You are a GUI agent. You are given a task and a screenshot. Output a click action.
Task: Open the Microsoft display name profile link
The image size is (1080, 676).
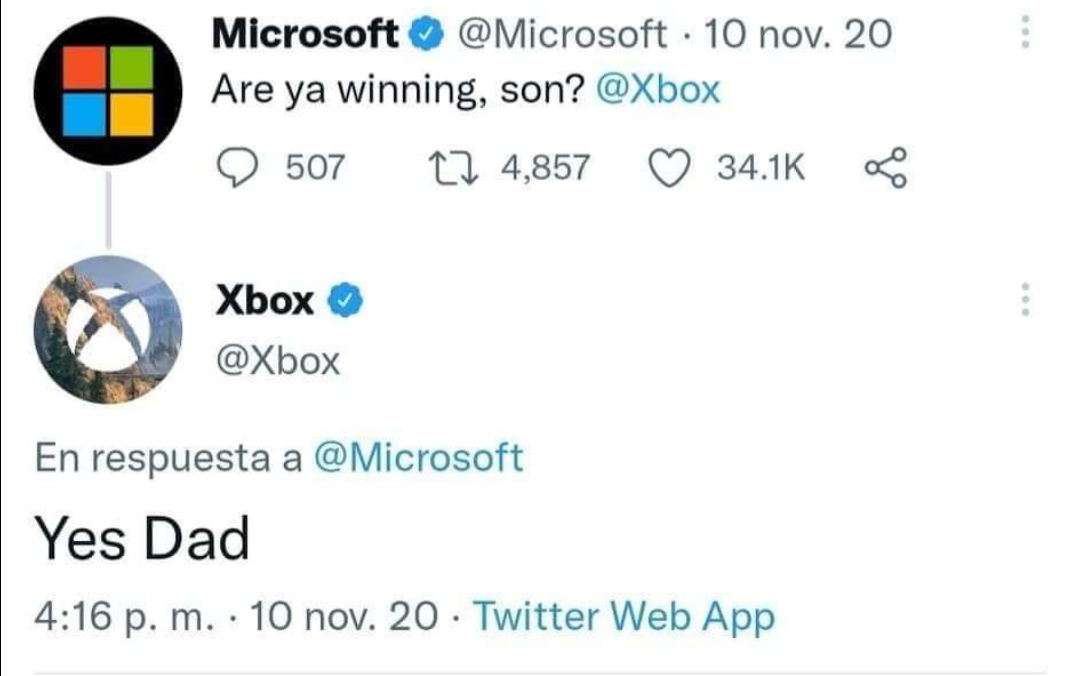coord(305,36)
